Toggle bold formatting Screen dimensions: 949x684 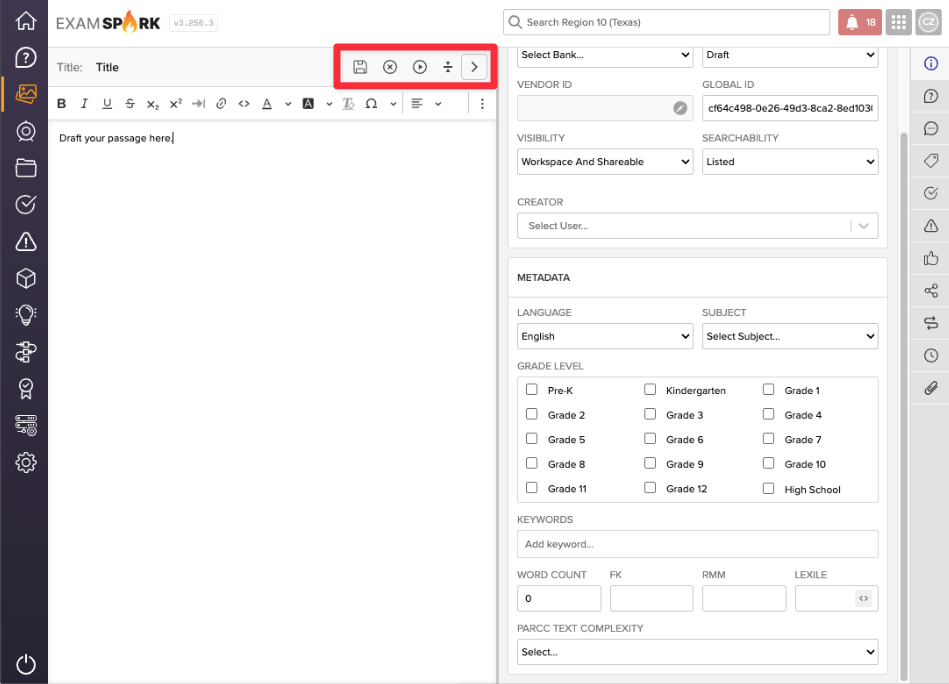click(x=61, y=104)
